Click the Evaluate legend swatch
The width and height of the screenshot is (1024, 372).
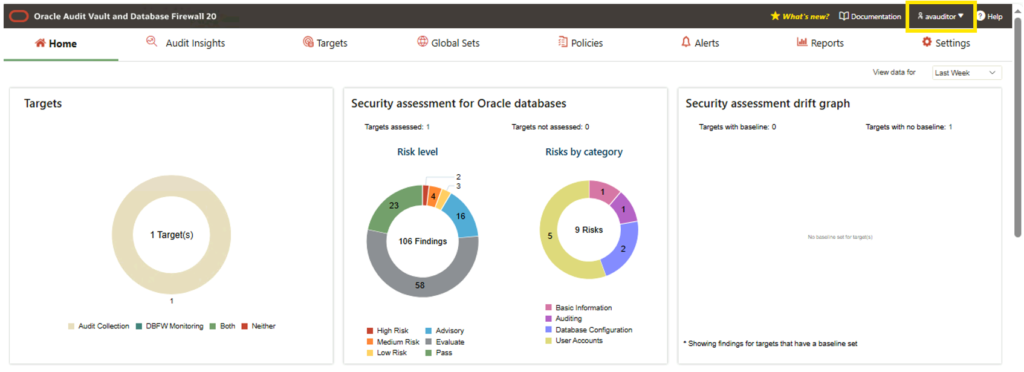pyautogui.click(x=429, y=342)
